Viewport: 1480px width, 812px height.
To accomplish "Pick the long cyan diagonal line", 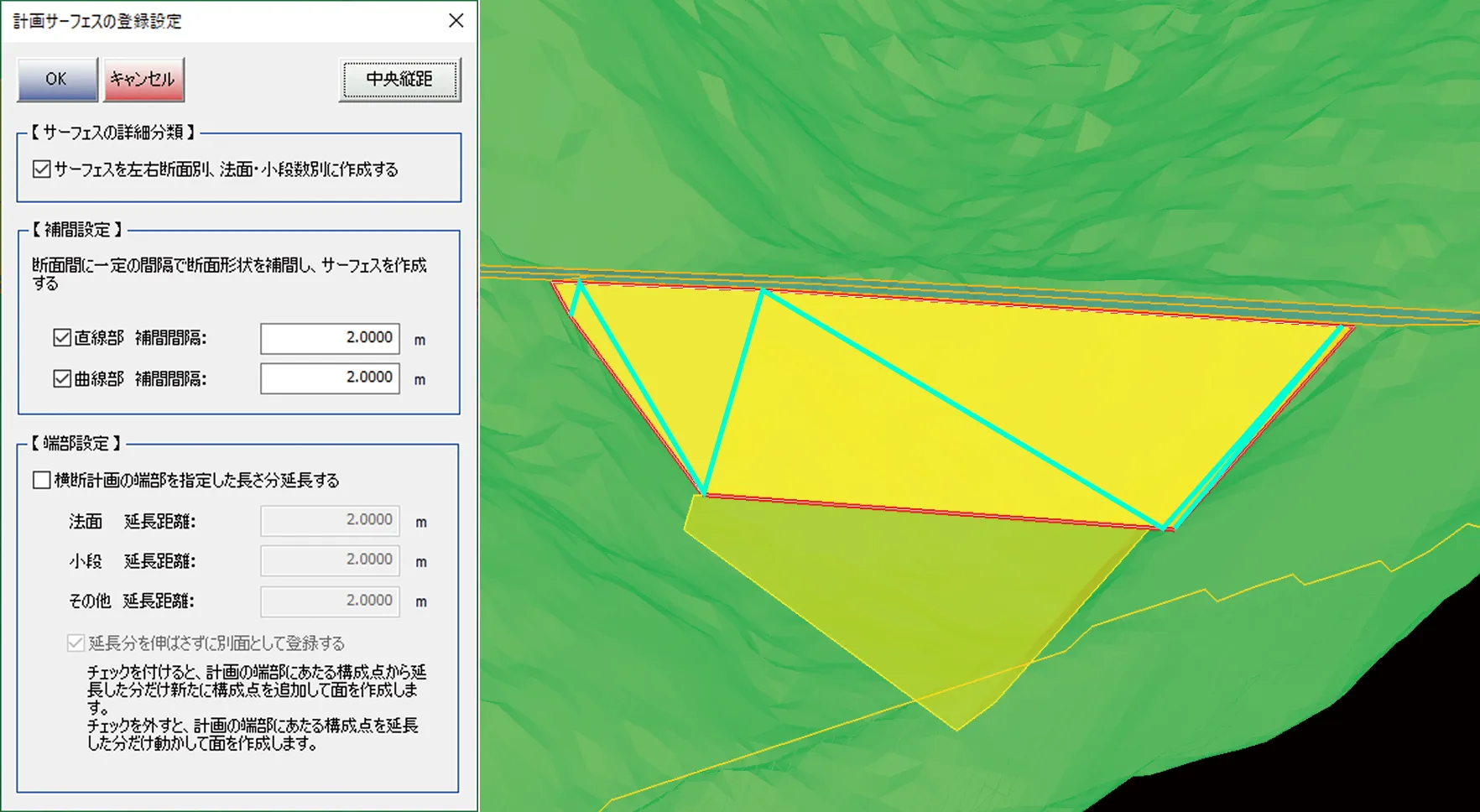I will pos(965,411).
